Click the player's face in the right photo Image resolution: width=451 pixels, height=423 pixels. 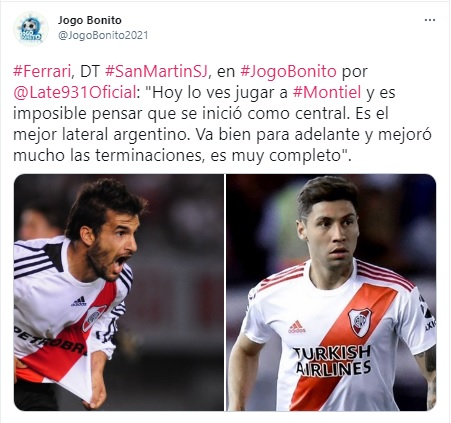330,233
